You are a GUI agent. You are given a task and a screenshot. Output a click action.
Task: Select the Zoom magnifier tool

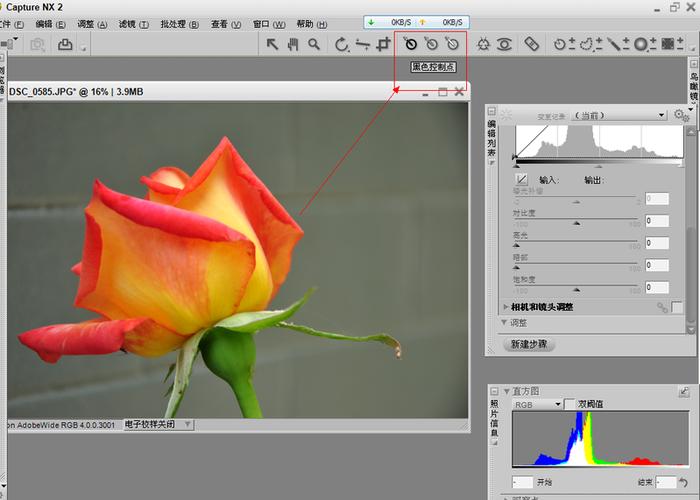click(314, 44)
